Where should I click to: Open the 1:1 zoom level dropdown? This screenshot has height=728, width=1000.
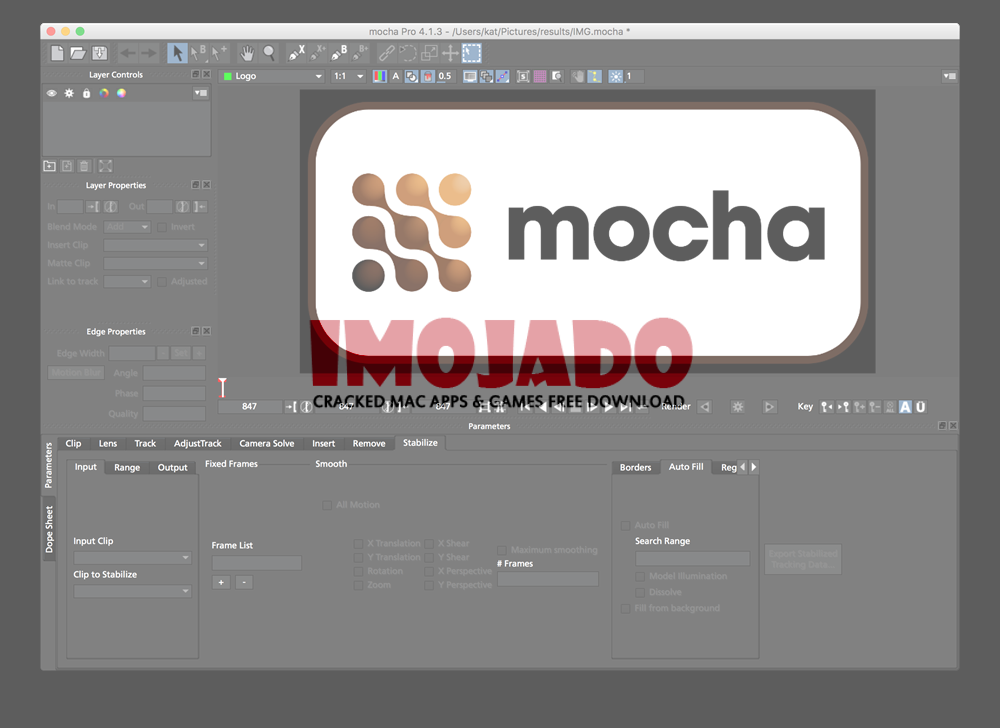350,75
